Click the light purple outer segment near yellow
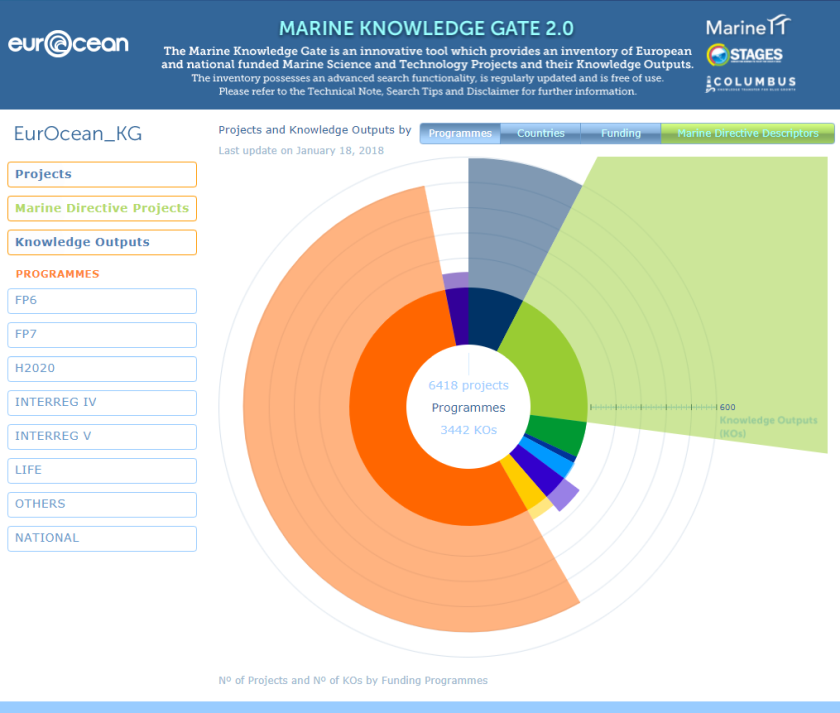Viewport: 840px width, 713px height. (x=564, y=494)
